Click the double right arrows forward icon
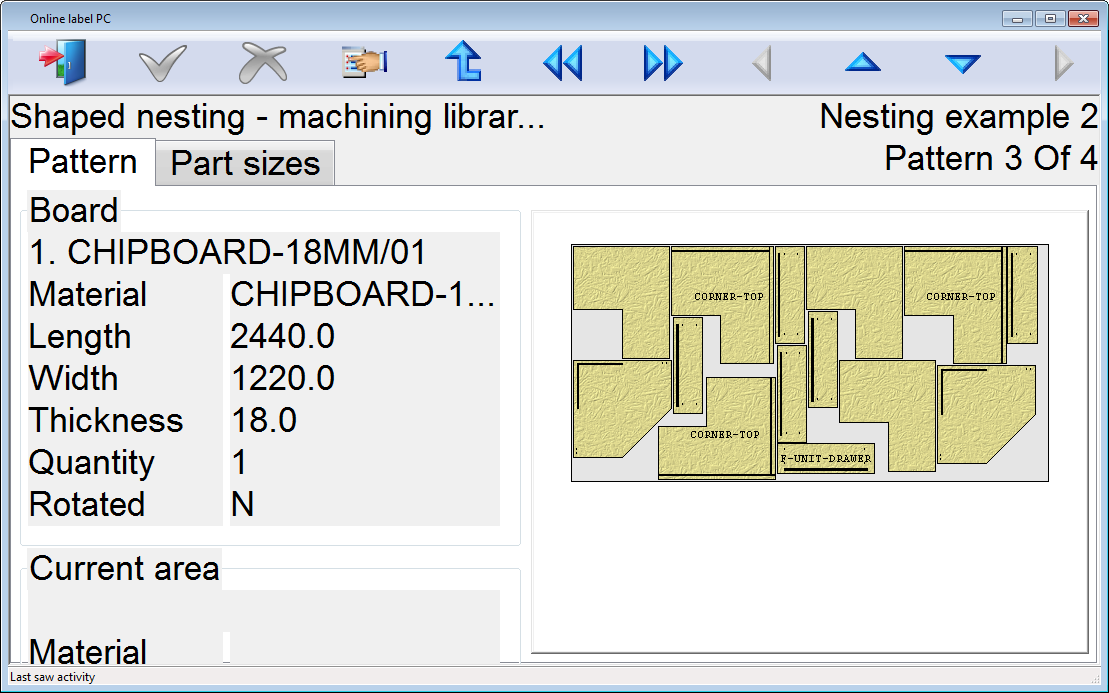The height and width of the screenshot is (693, 1109). point(663,63)
